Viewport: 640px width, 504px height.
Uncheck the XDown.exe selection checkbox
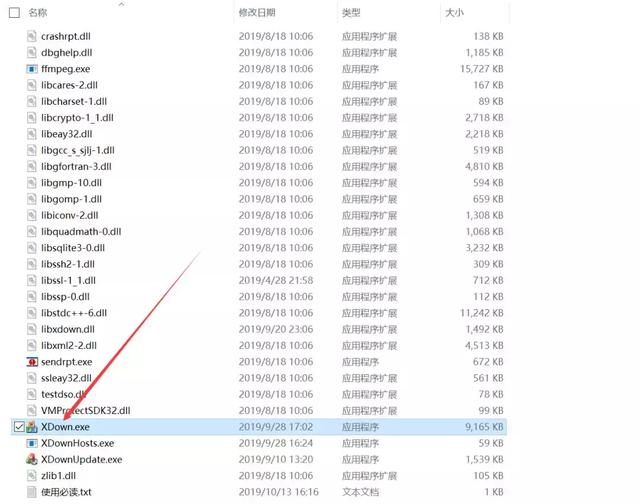[15, 427]
